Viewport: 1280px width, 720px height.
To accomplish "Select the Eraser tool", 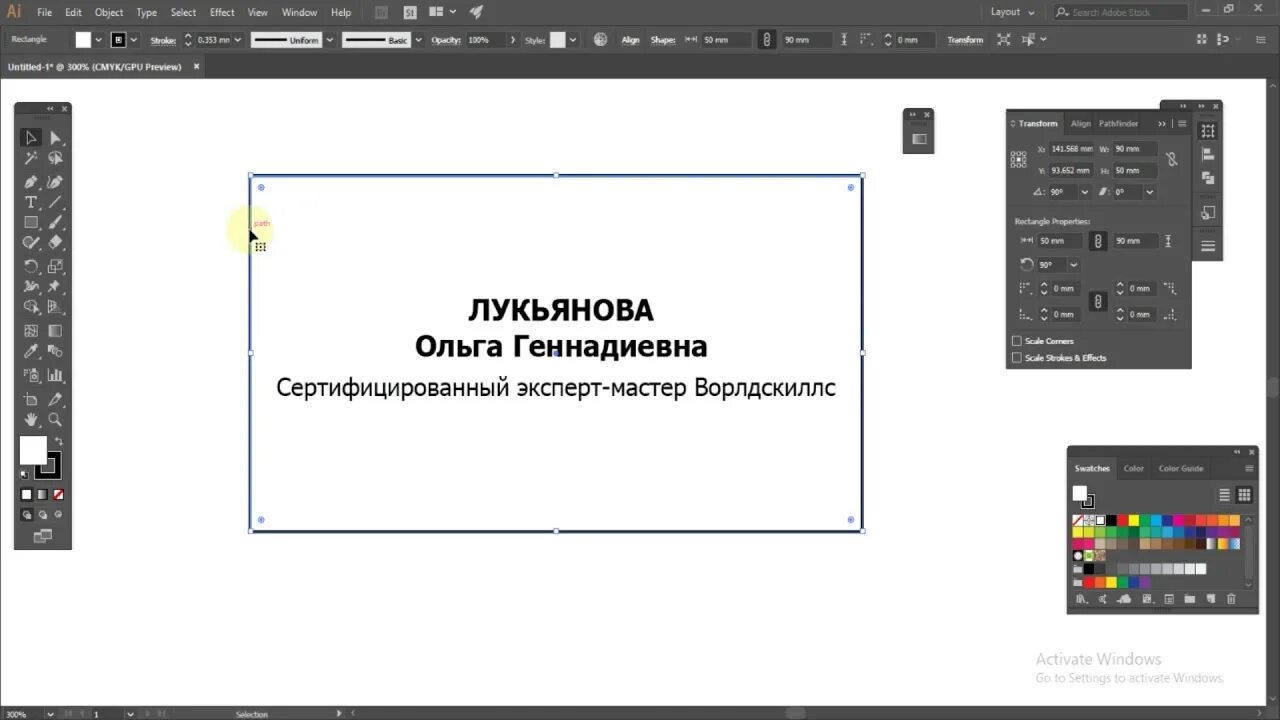I will (x=55, y=243).
